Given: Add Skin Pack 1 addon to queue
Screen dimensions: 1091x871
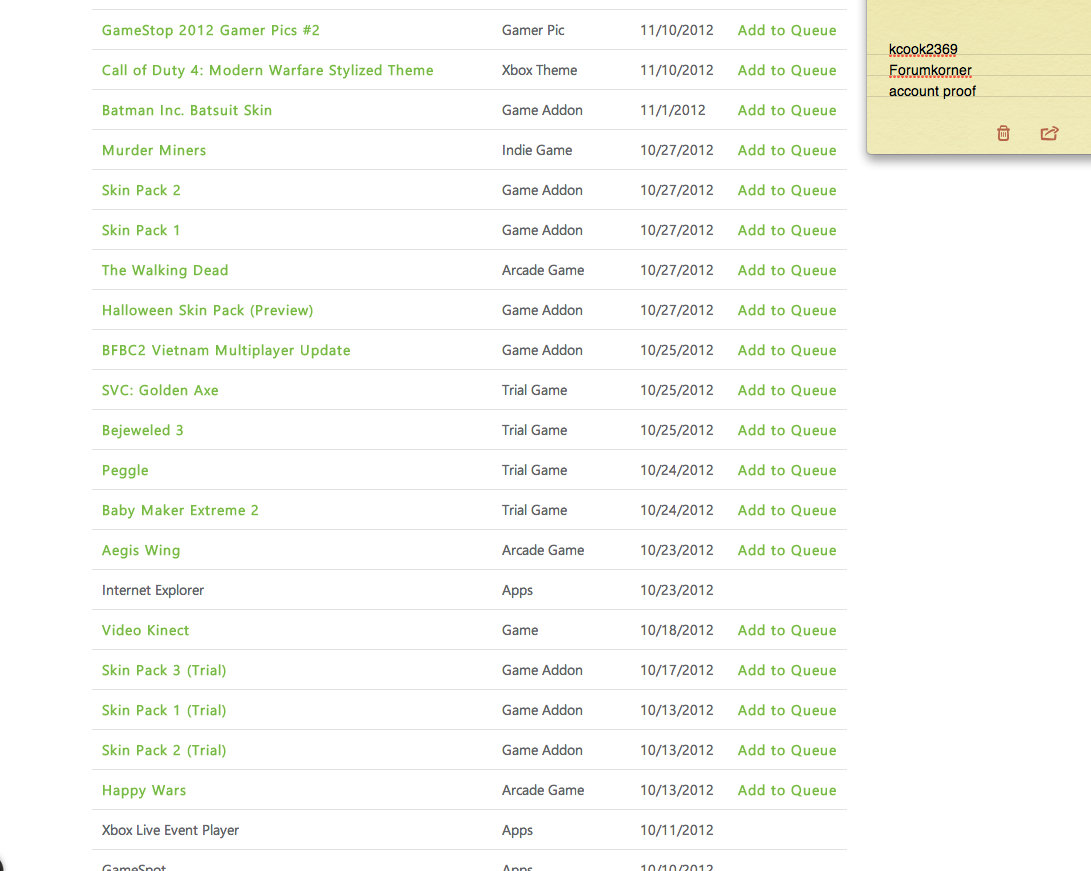Looking at the screenshot, I should 787,230.
